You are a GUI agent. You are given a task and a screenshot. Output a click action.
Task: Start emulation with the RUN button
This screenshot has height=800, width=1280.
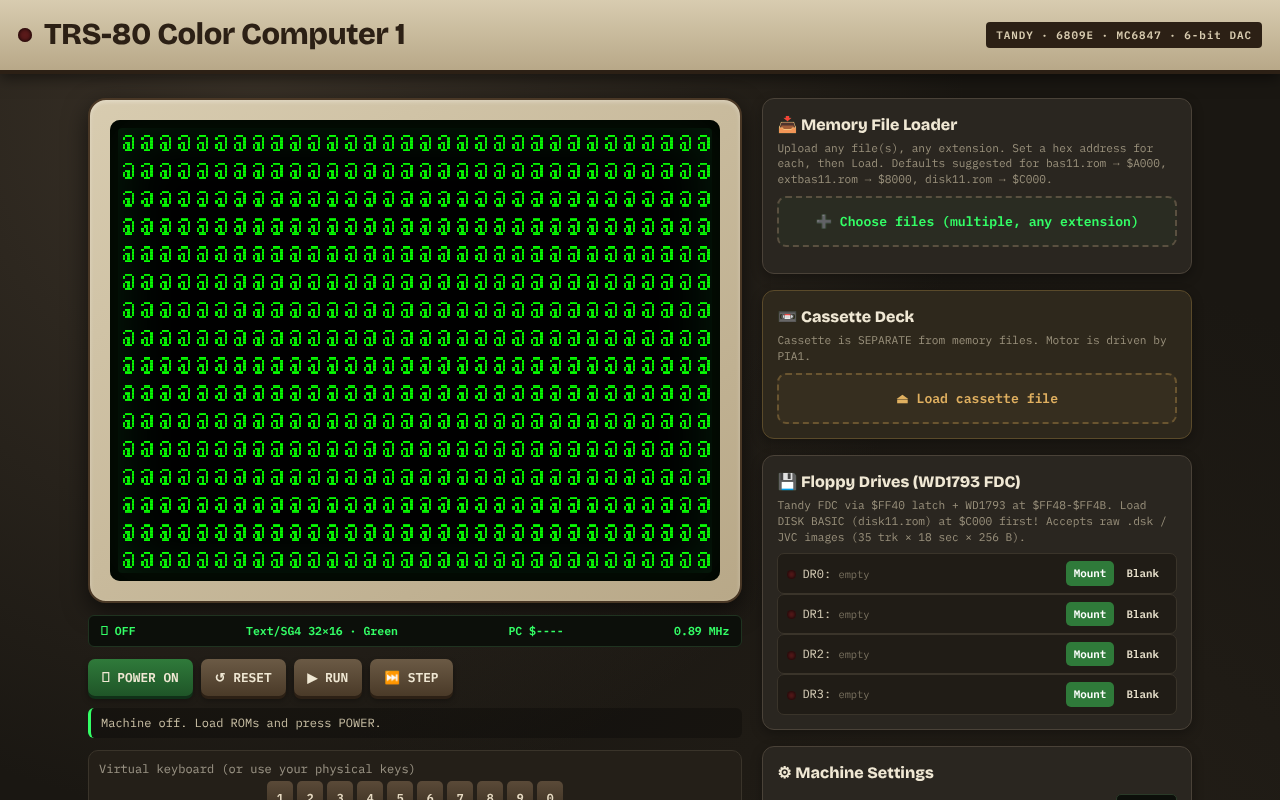[328, 678]
